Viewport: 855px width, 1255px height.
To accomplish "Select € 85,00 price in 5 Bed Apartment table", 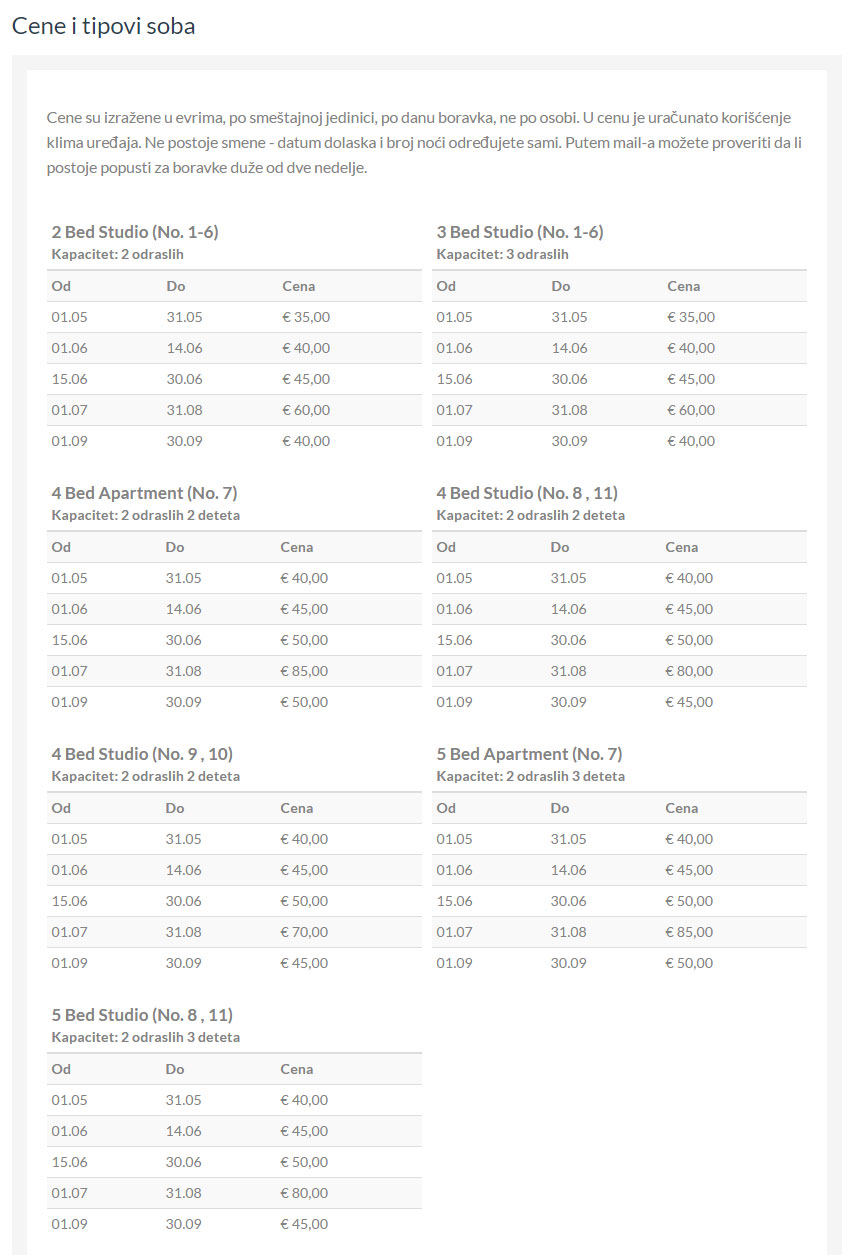I will 689,932.
